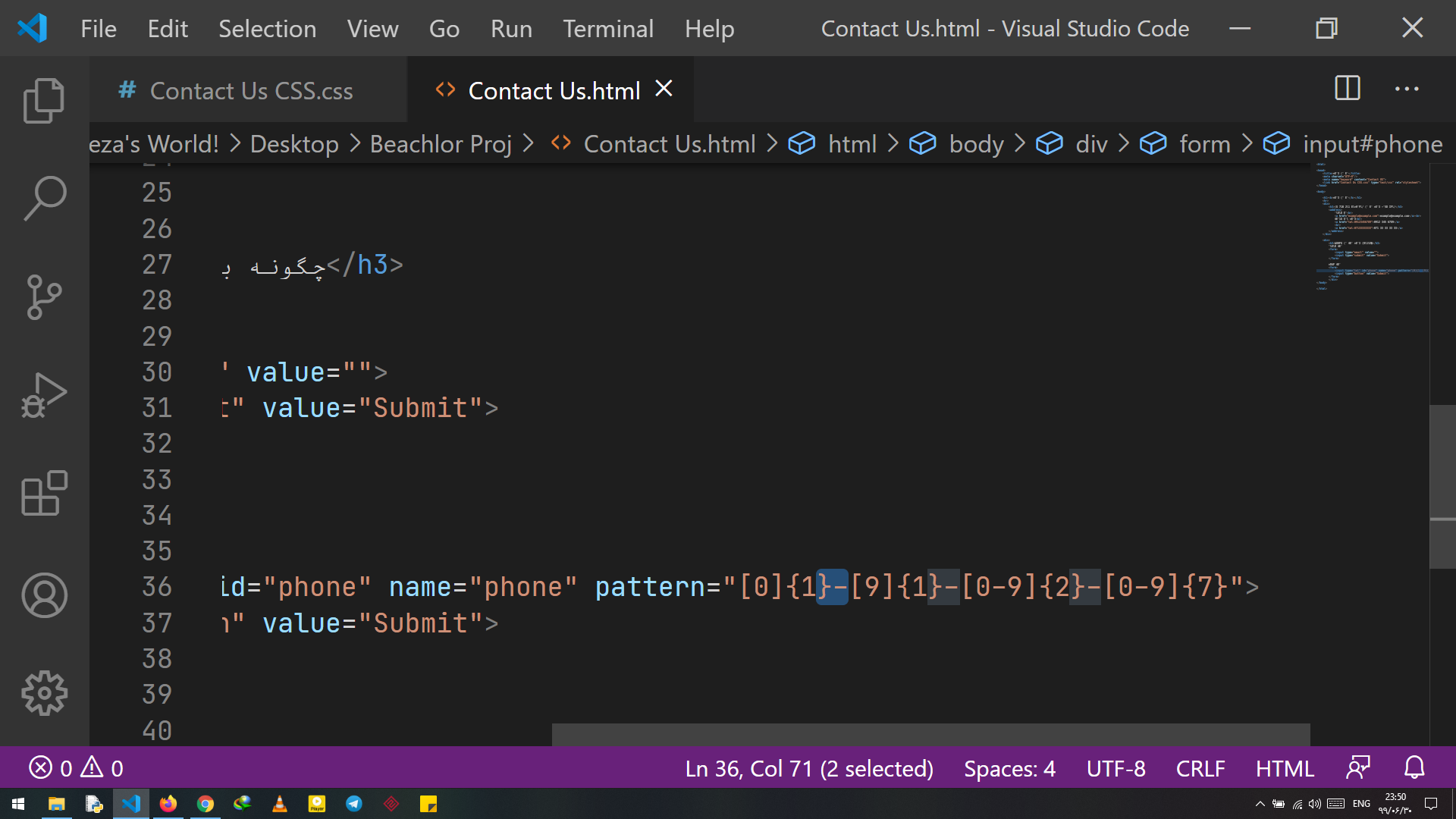The width and height of the screenshot is (1456, 819).
Task: Open the feedback icon in status bar
Action: (1358, 768)
